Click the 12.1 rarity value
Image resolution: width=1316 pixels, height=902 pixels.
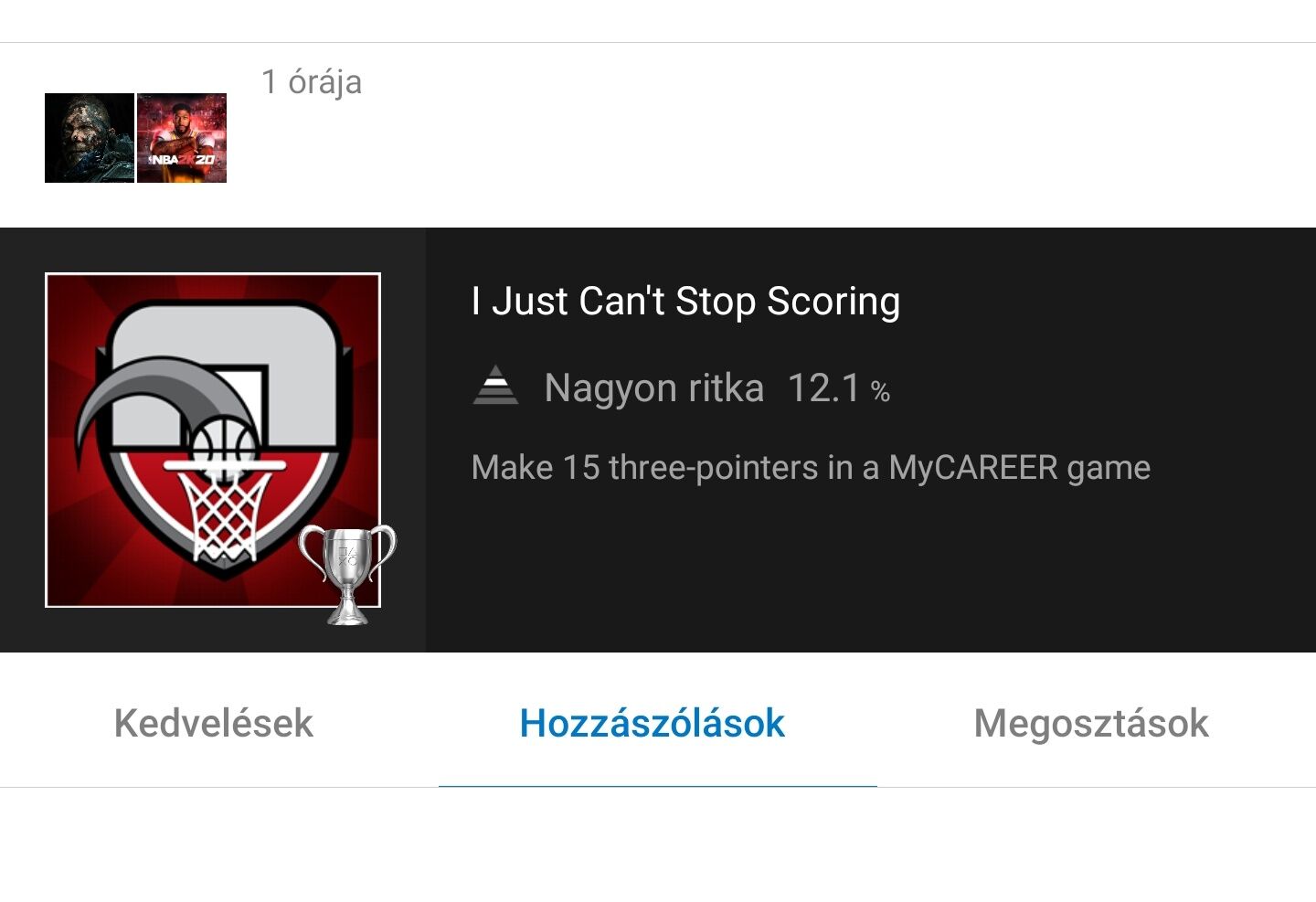pyautogui.click(x=824, y=387)
